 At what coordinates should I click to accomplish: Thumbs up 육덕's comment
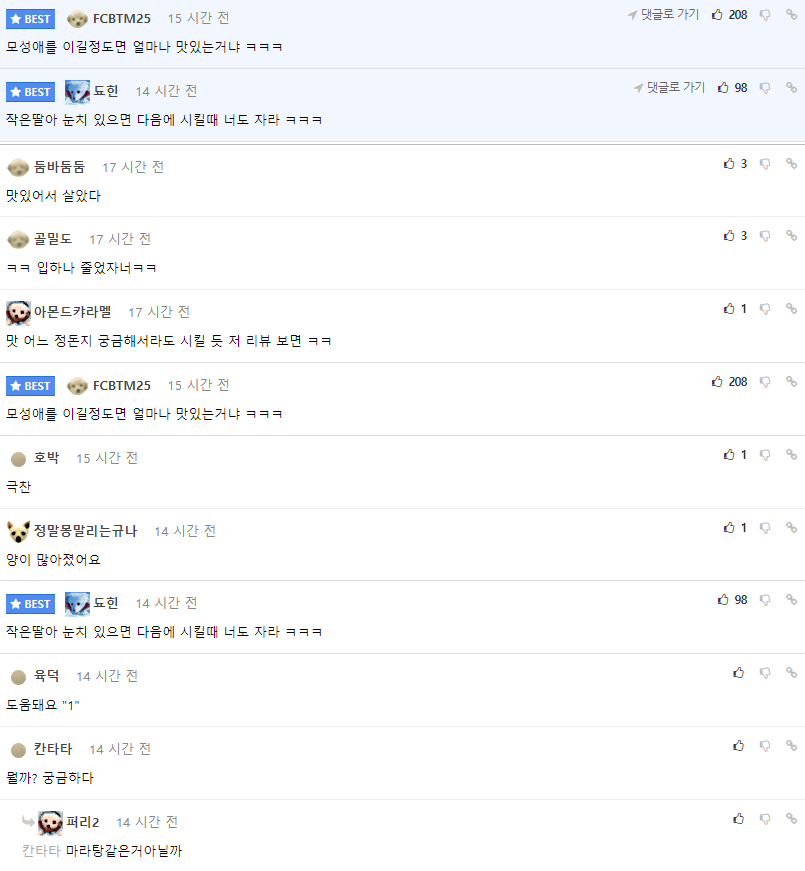point(738,673)
